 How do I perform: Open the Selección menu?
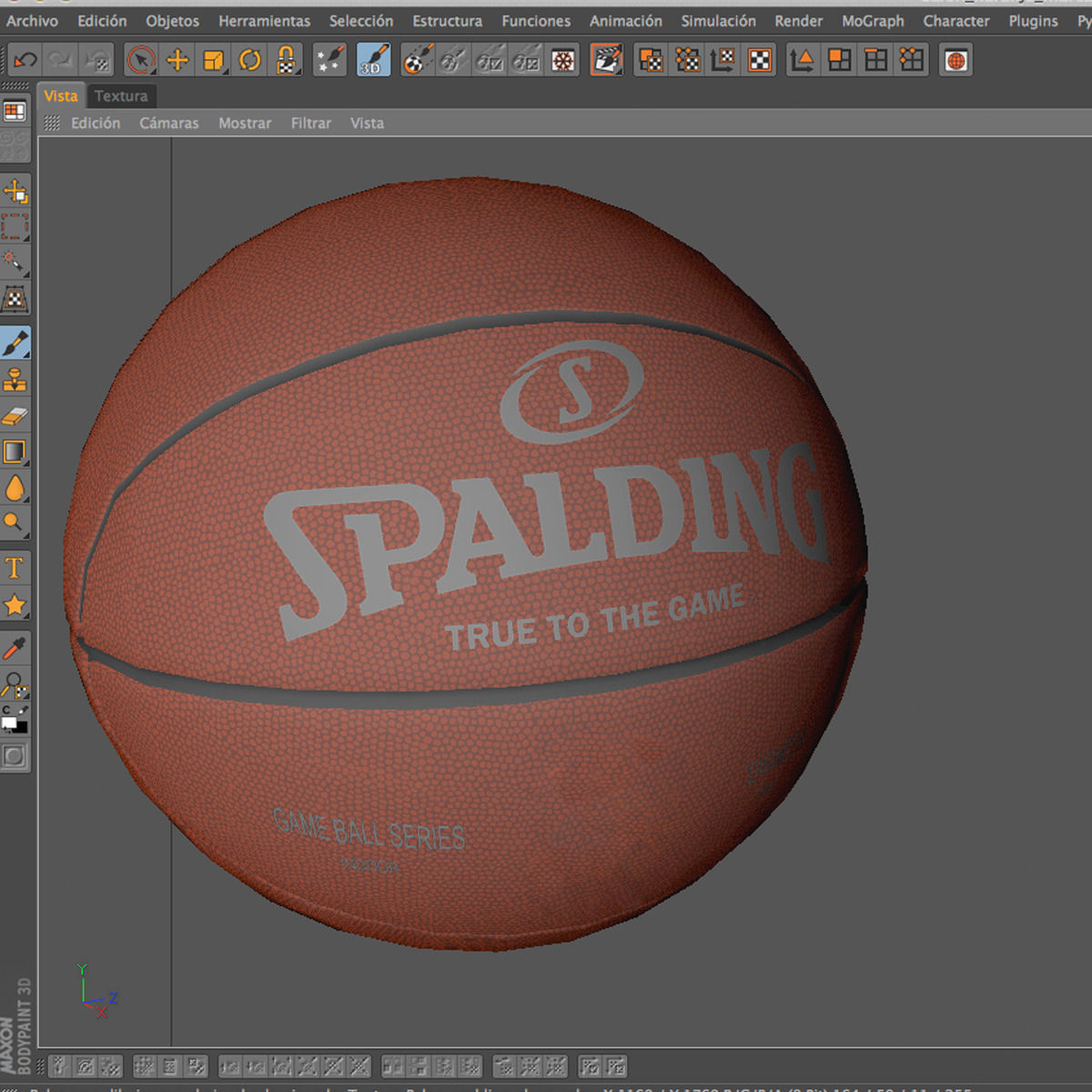(x=361, y=20)
